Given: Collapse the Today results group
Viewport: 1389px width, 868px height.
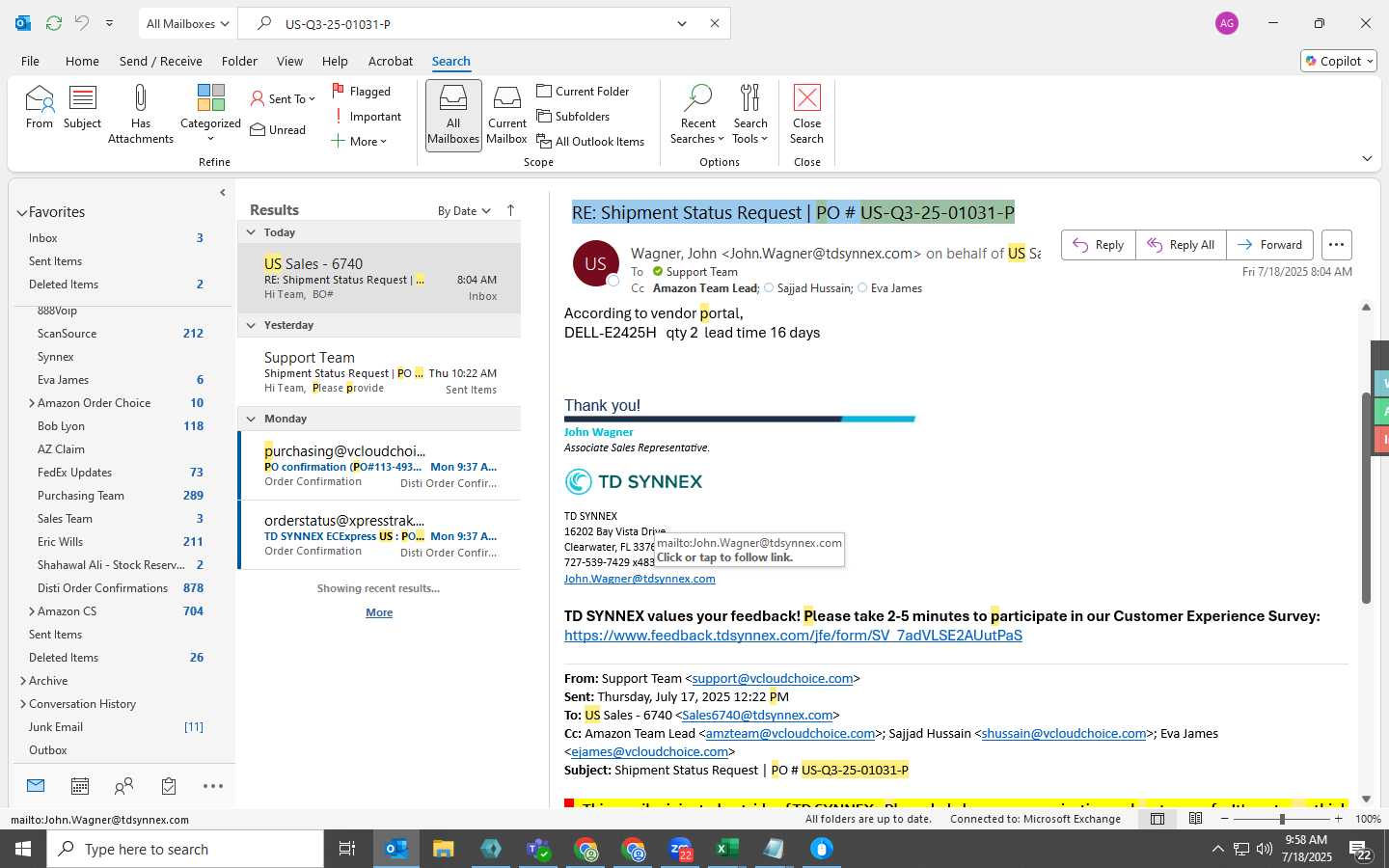Looking at the screenshot, I should click(x=251, y=232).
